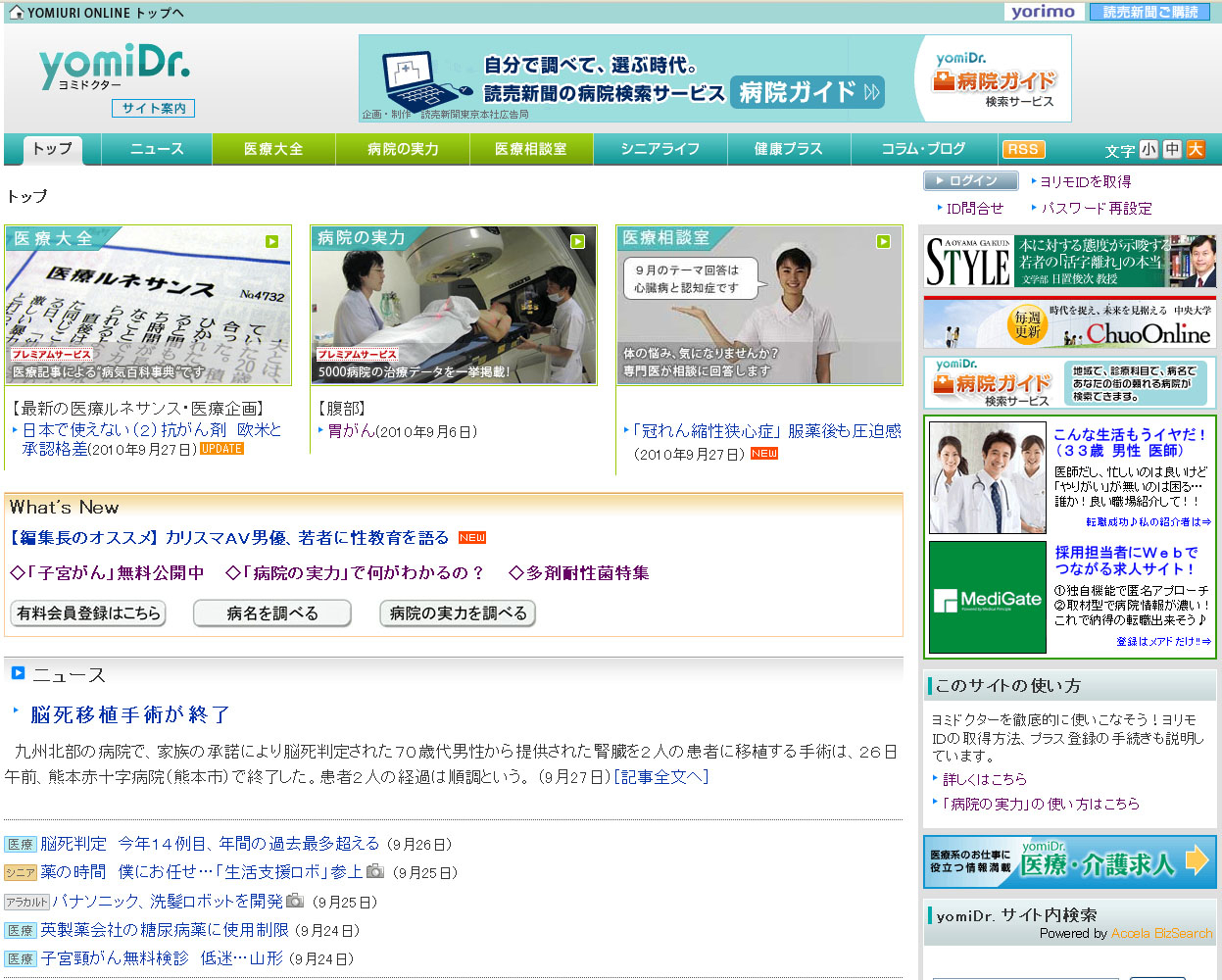Click sidebar 病院ガイド 検索サービス banner
This screenshot has width=1222, height=980.
(x=1070, y=383)
